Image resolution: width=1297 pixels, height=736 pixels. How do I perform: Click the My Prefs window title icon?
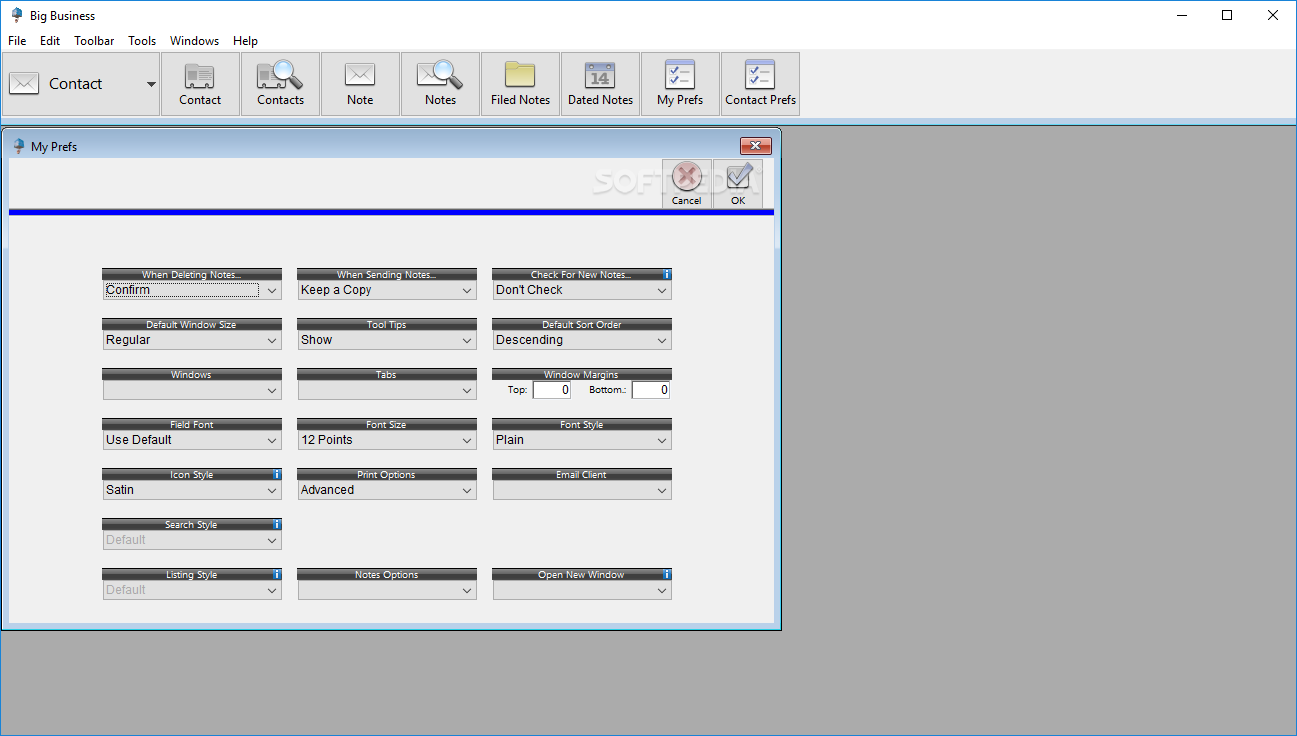tap(18, 146)
